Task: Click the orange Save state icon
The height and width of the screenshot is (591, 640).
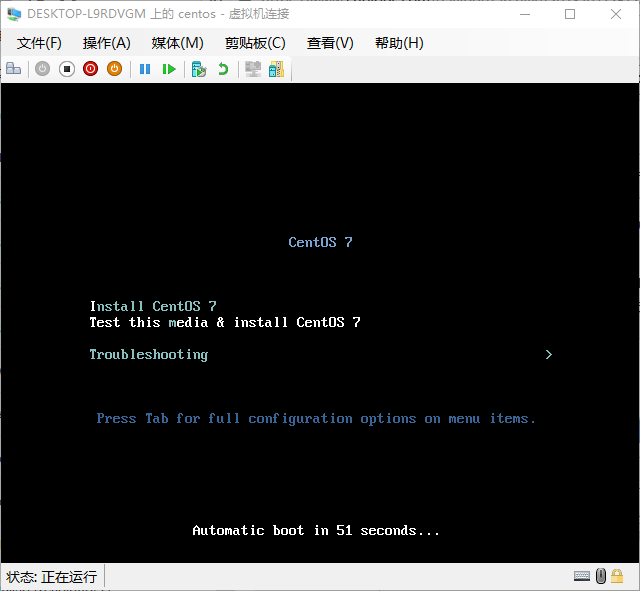Action: [115, 69]
